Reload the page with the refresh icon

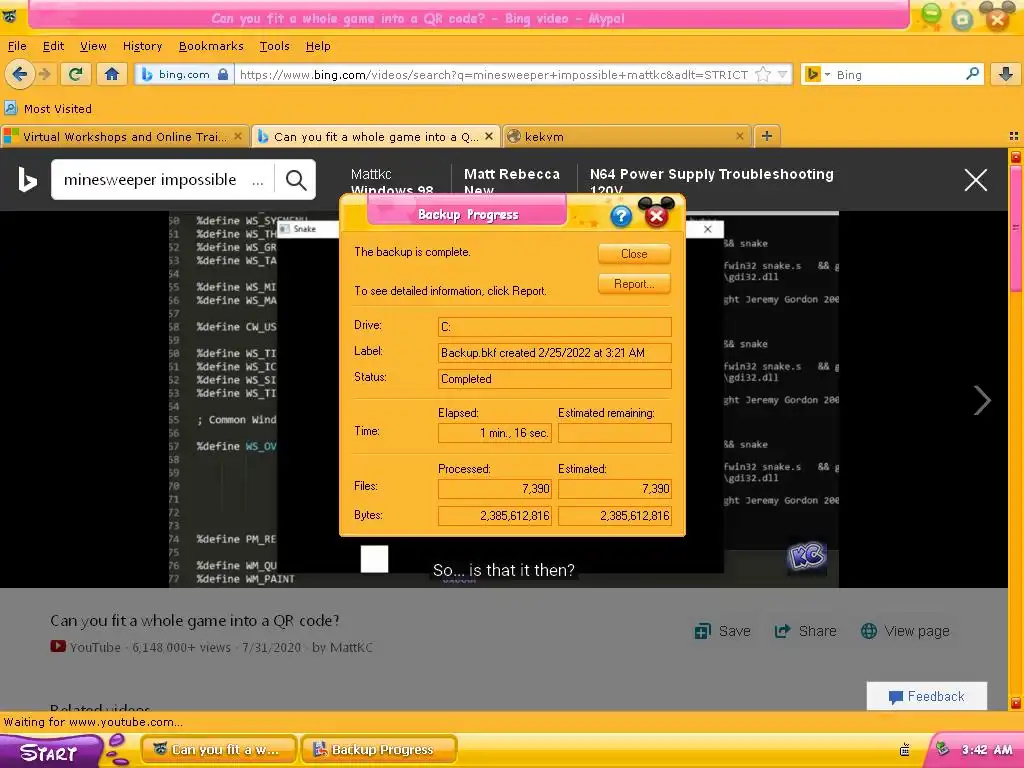pos(76,74)
